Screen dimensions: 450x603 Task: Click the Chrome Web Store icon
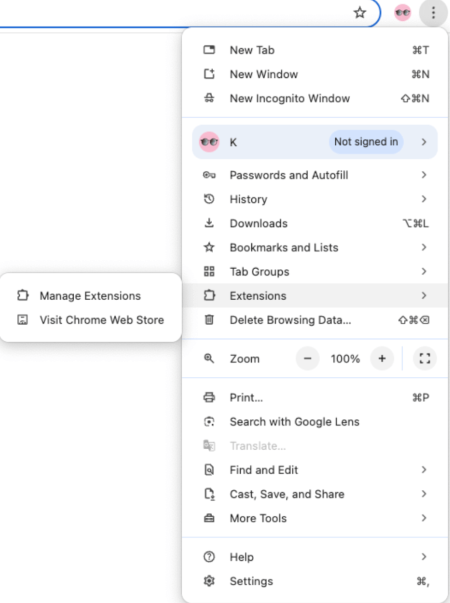pyautogui.click(x=23, y=320)
